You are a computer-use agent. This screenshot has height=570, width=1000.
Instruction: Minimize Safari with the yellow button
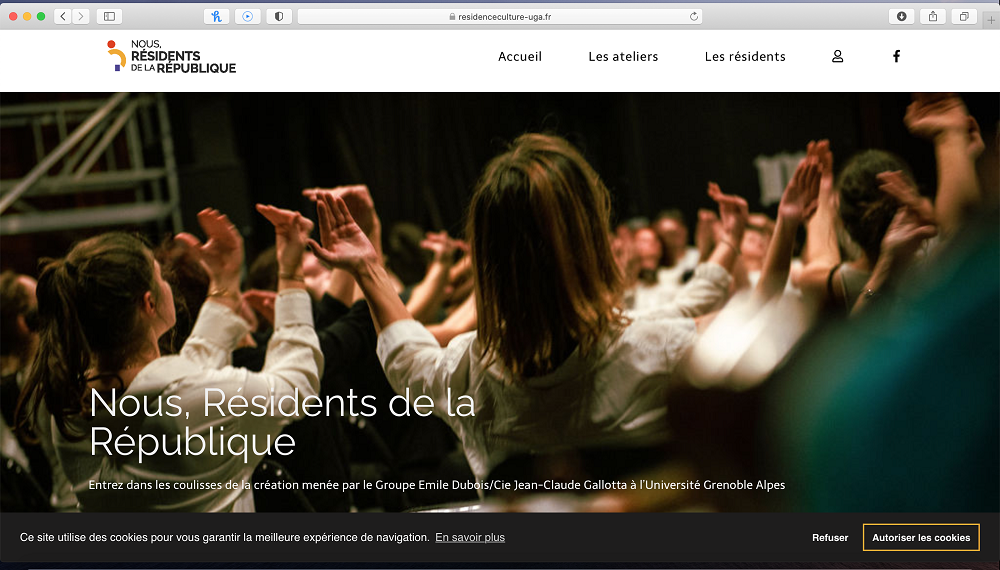27,17
